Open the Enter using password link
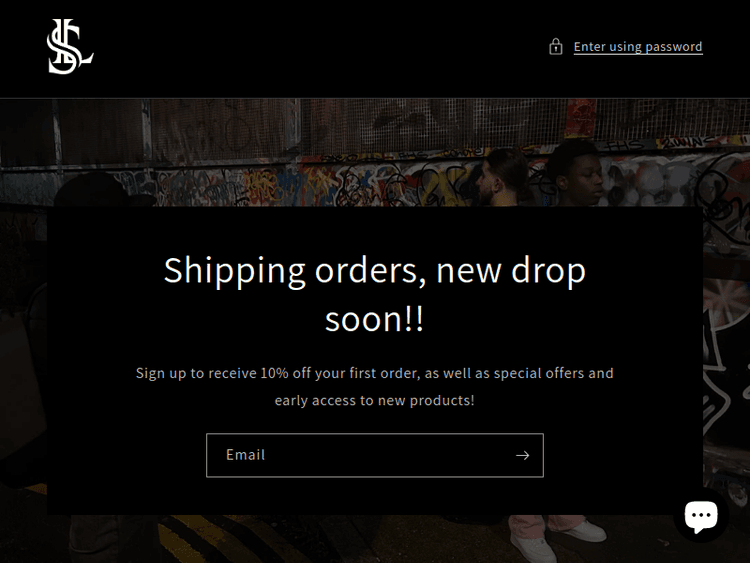The height and width of the screenshot is (563, 750). pyautogui.click(x=638, y=46)
